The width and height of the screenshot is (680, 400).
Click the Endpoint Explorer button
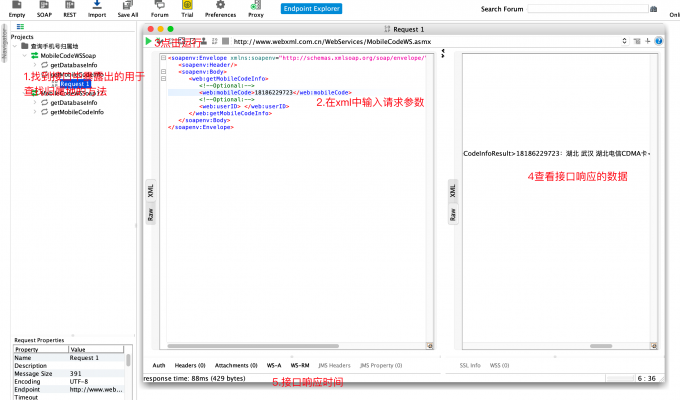(311, 9)
